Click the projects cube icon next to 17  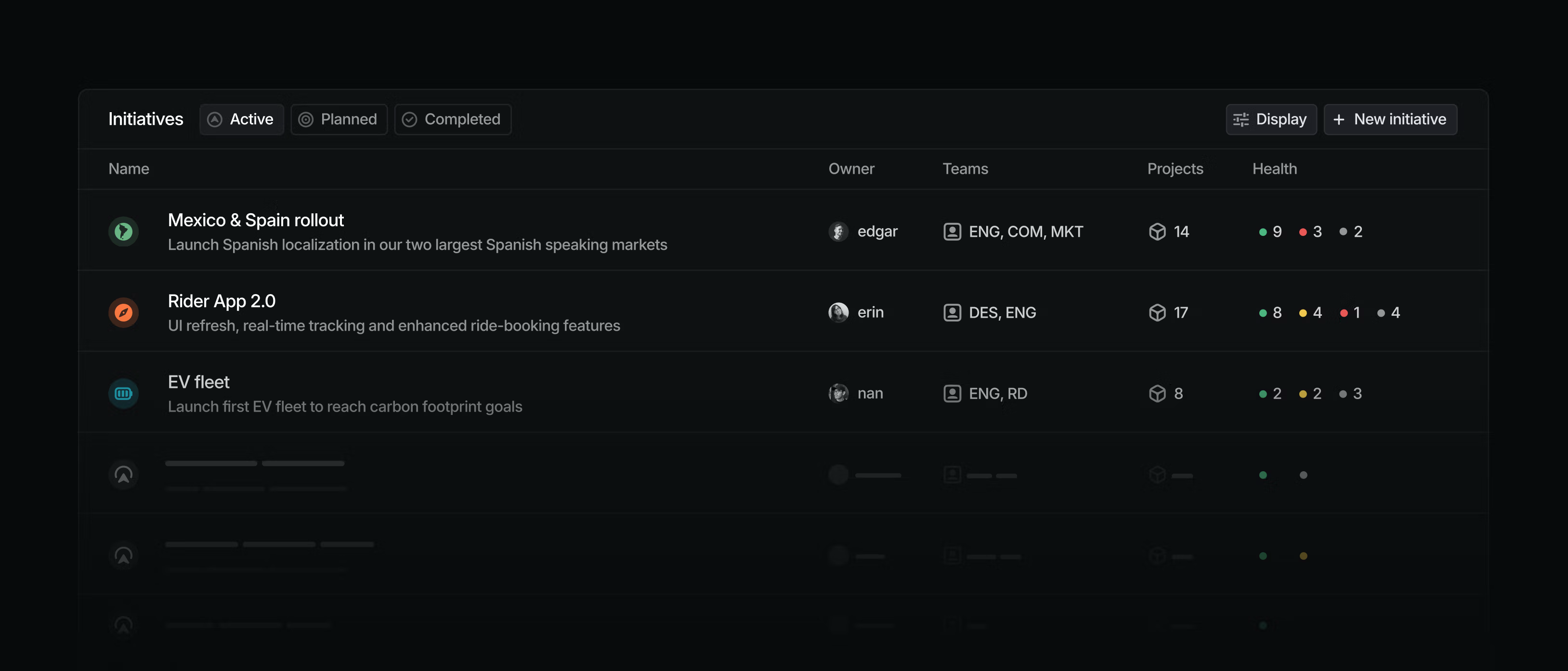tap(1157, 313)
